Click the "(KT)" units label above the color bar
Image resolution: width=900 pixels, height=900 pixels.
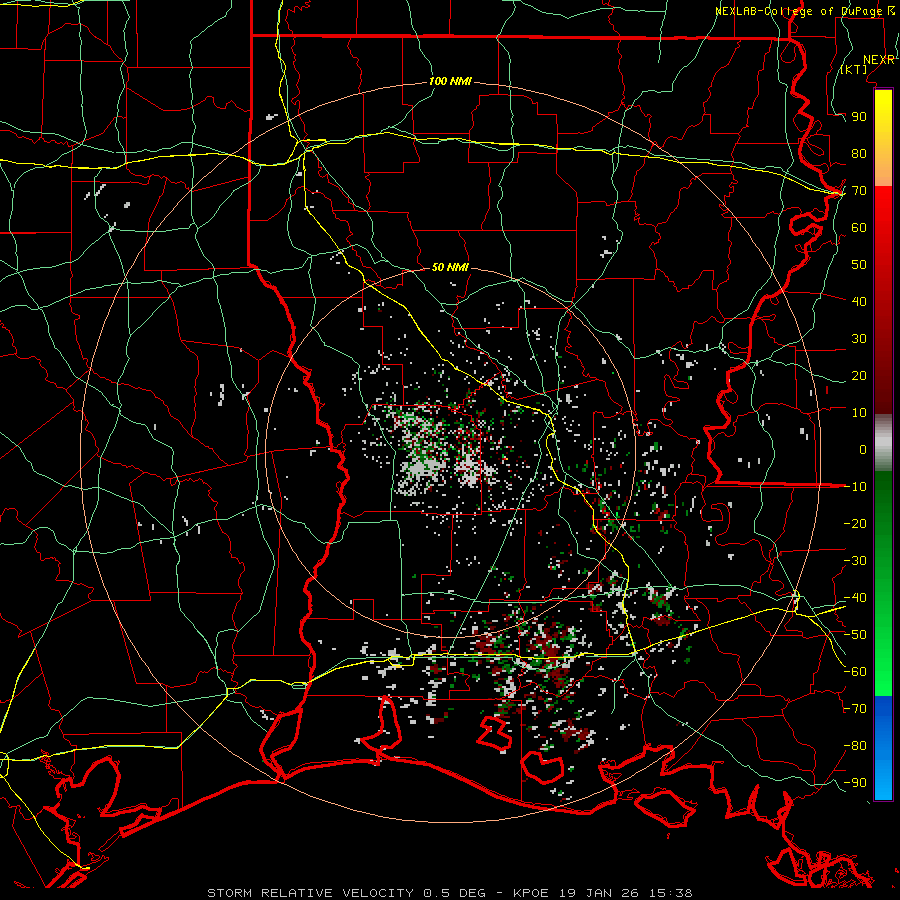(x=854, y=69)
